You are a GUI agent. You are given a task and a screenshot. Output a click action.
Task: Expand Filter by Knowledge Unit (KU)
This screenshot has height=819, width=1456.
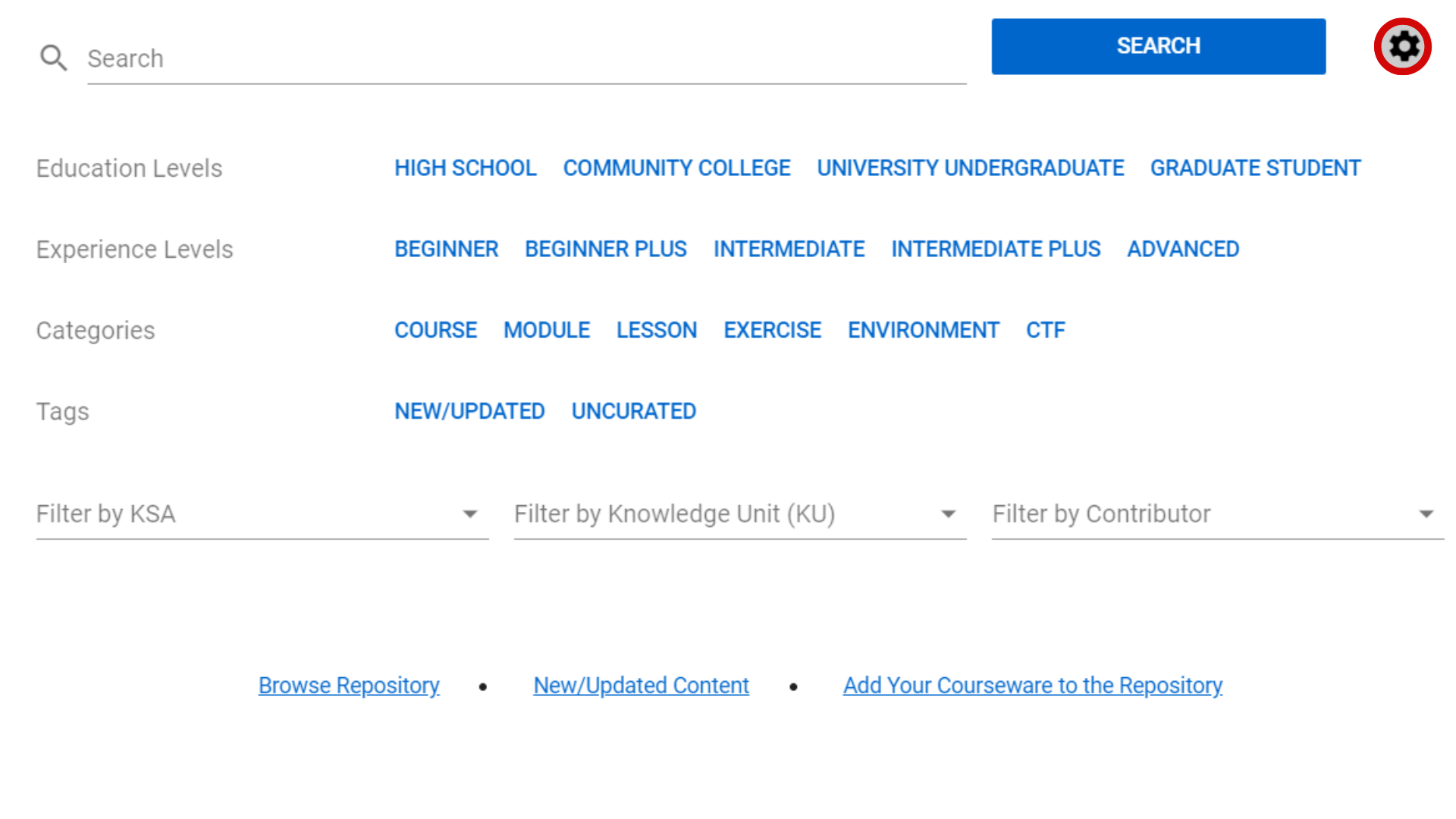coord(947,513)
